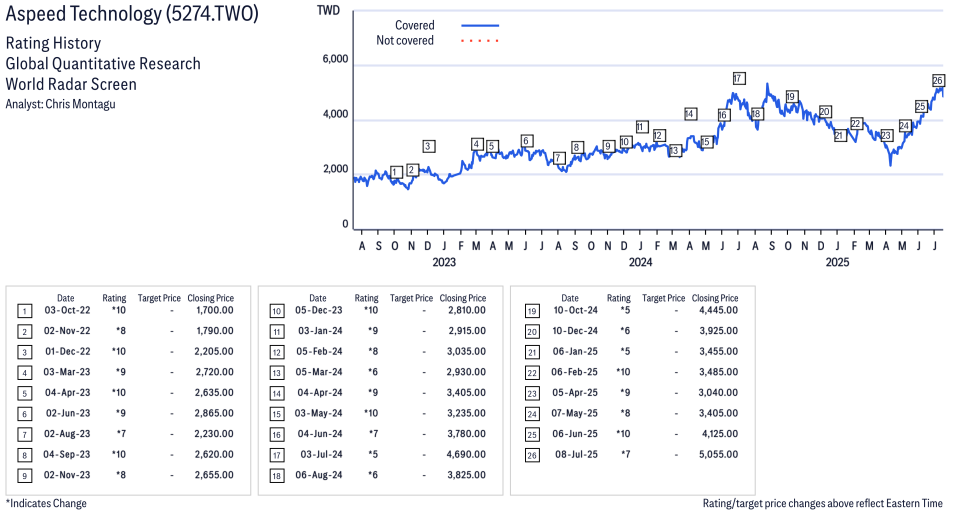
Task: Click chart marker 26 at chart end
Action: click(x=938, y=80)
